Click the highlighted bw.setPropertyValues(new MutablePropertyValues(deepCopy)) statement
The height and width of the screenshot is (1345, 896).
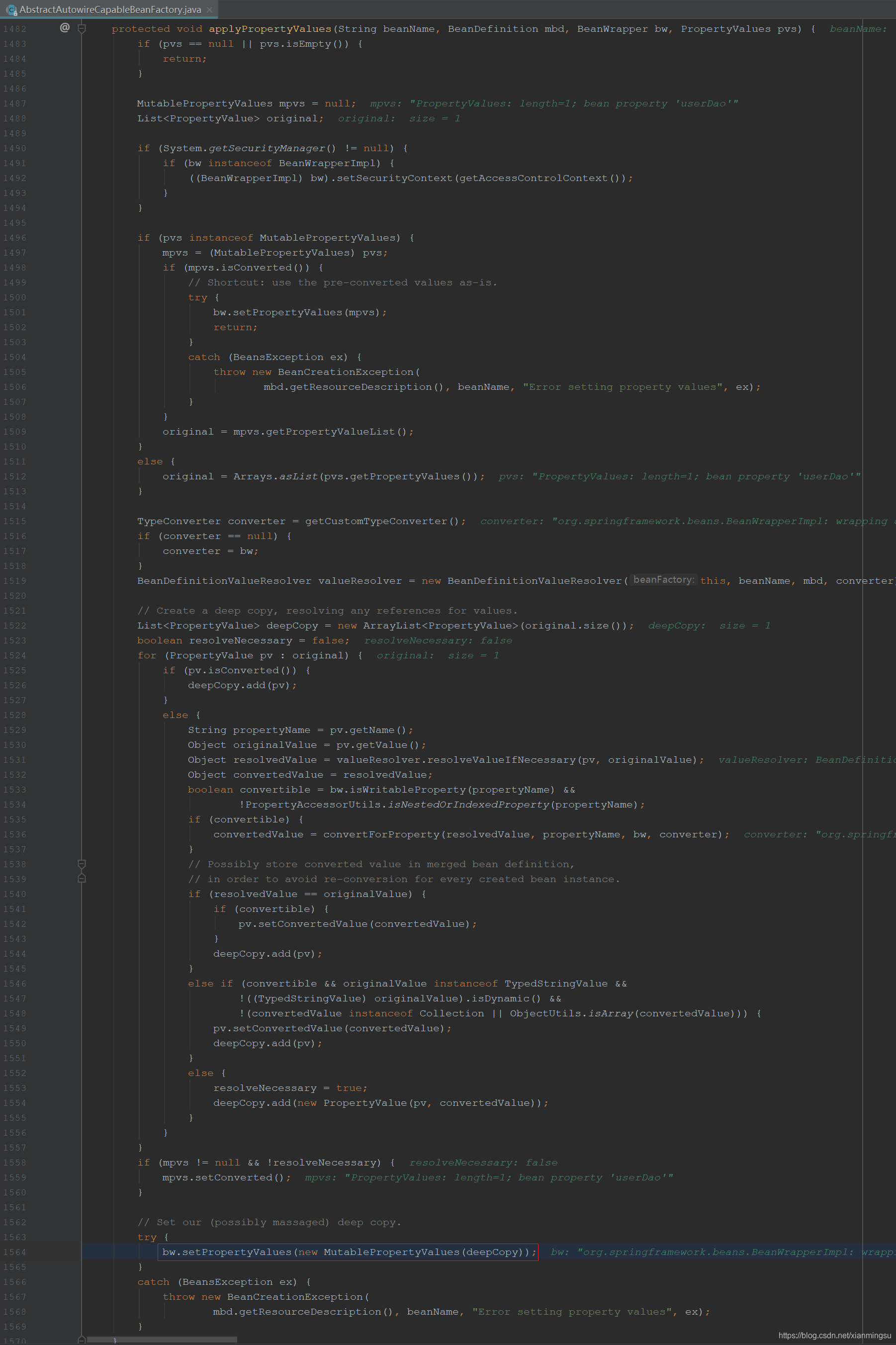coord(348,1252)
